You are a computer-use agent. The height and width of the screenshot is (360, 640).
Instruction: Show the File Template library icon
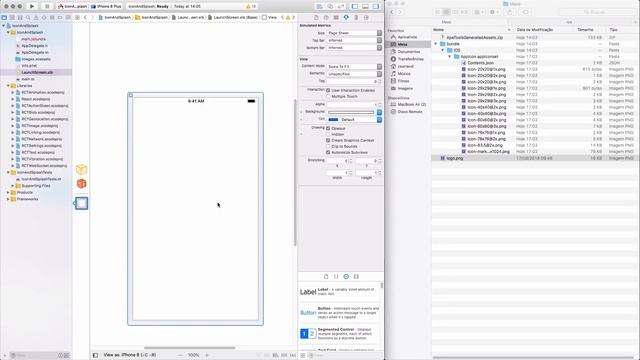pos(326,276)
